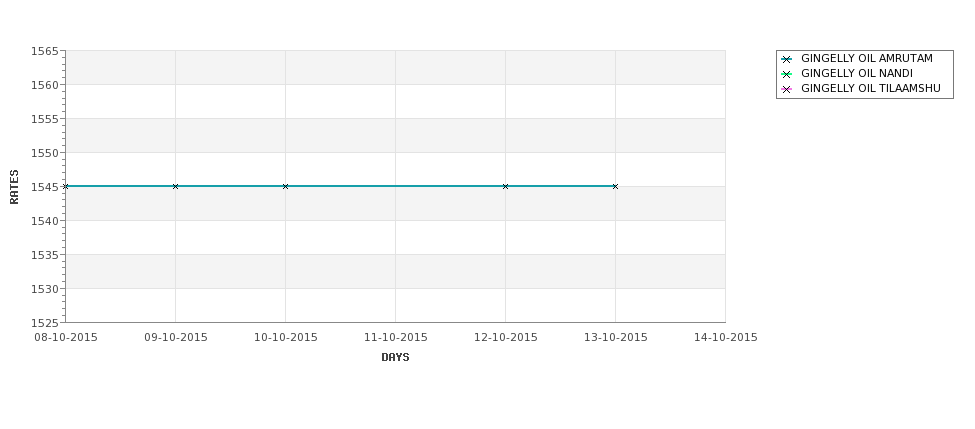Screen dimensions: 975x429
Task: Select the data point at 12-10-2015
Action: click(x=506, y=187)
